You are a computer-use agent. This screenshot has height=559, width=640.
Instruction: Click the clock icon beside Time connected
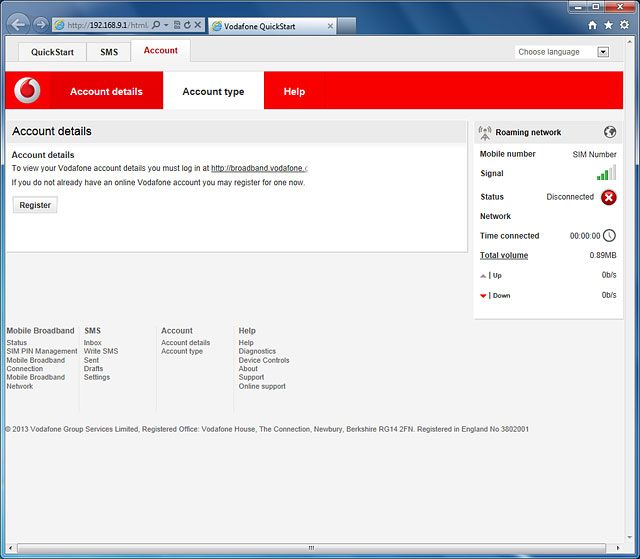coord(609,235)
